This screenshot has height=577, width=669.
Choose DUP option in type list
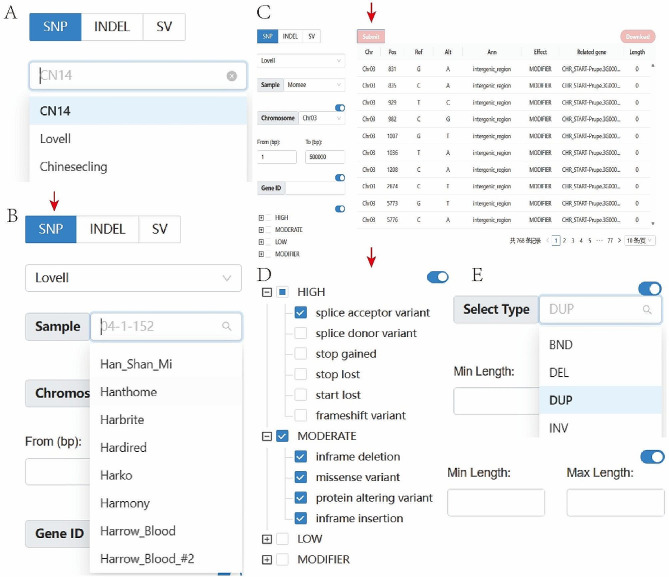tap(600, 400)
